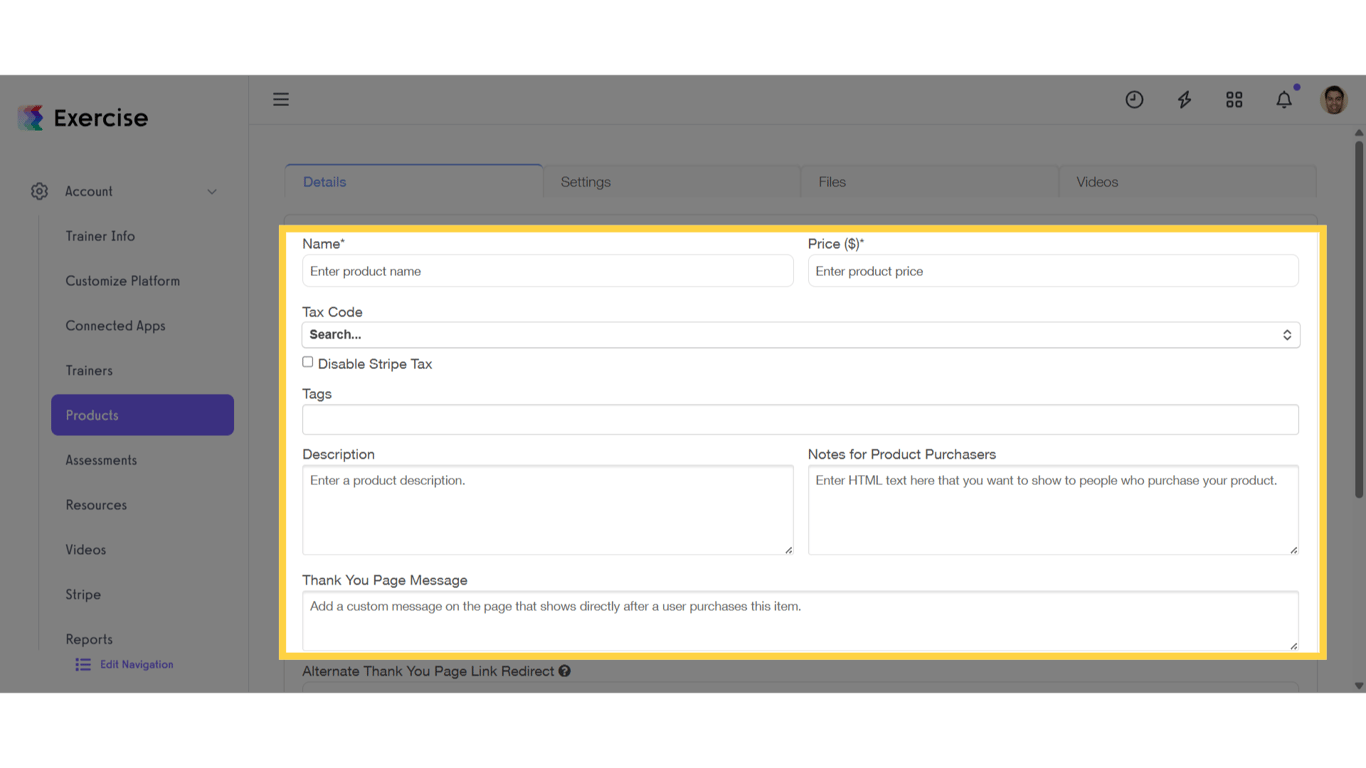The width and height of the screenshot is (1366, 768).
Task: Open the apps grid icon in the header
Action: point(1234,99)
